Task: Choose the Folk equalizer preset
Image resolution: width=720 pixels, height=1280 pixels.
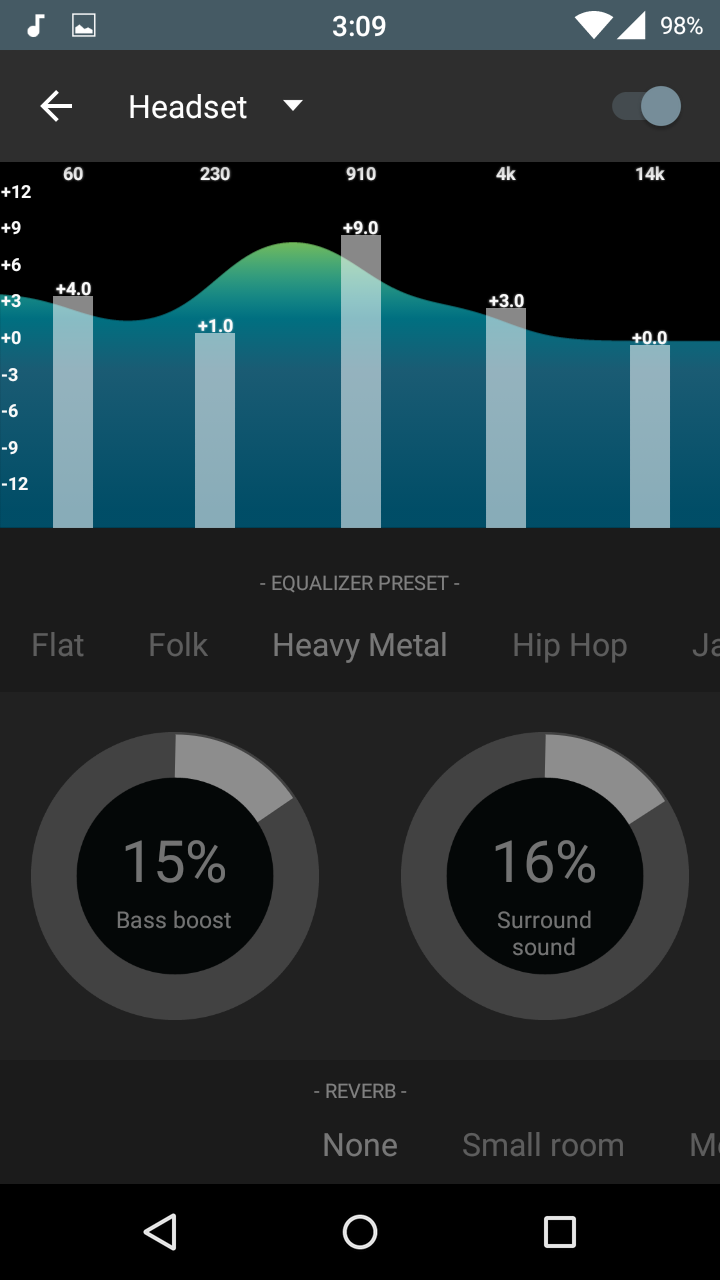Action: 178,645
